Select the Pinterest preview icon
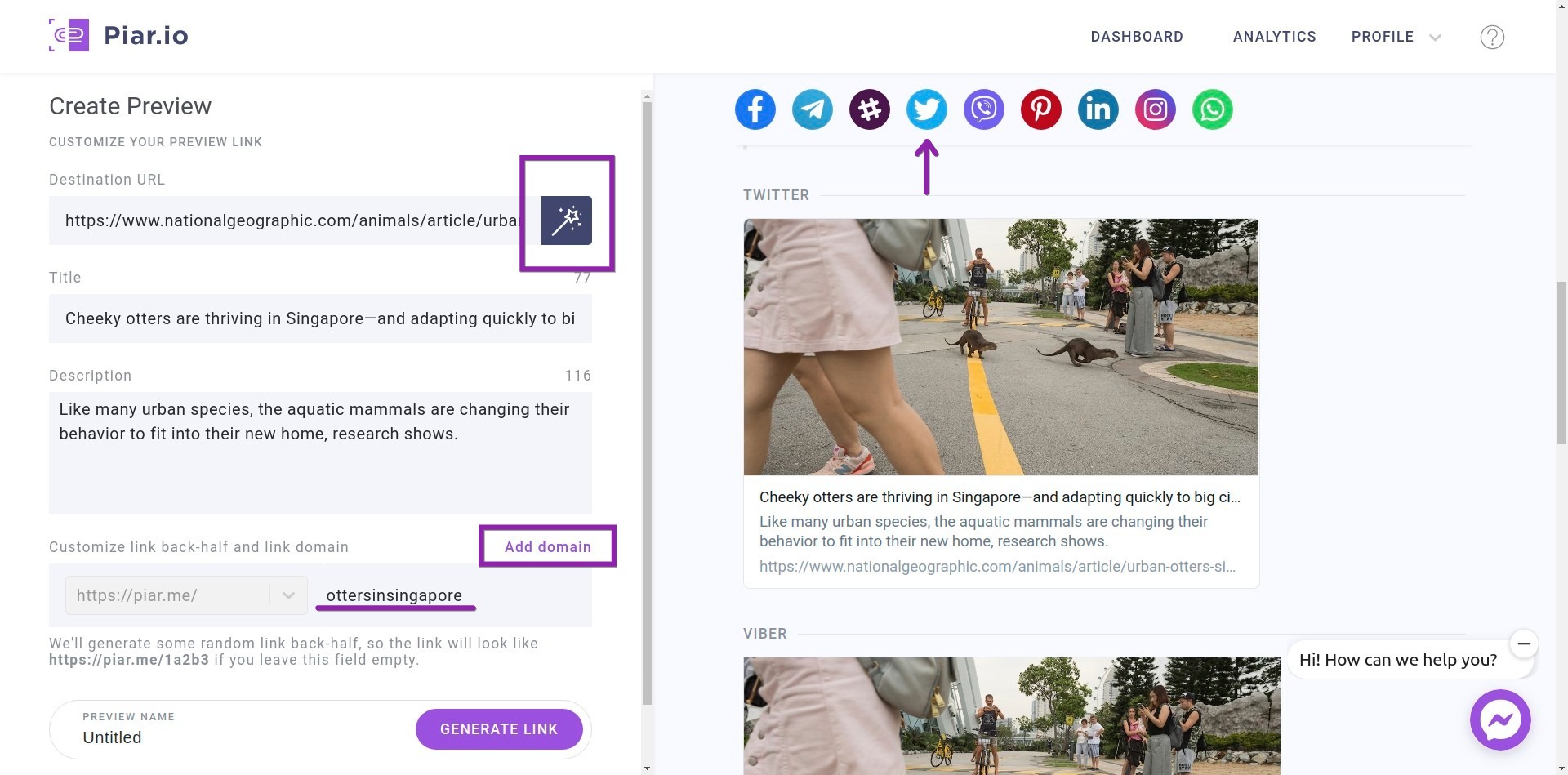Image resolution: width=1568 pixels, height=775 pixels. pyautogui.click(x=1040, y=109)
